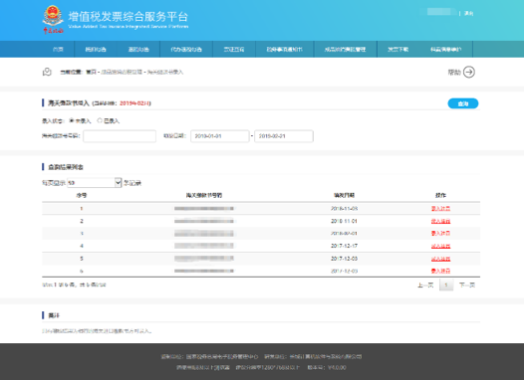Click the blurred payment number in row 3
The width and height of the screenshot is (525, 381).
(204, 233)
